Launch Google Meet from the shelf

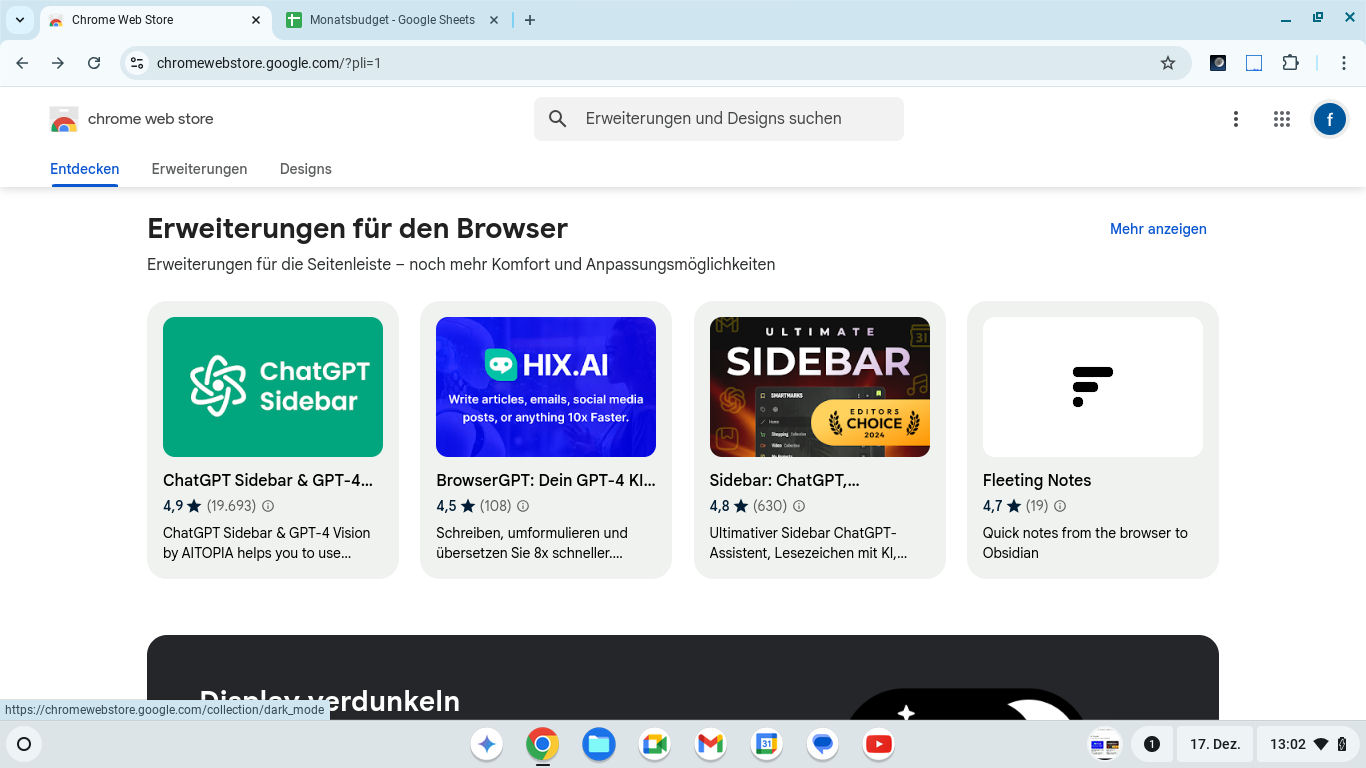pyautogui.click(x=655, y=744)
